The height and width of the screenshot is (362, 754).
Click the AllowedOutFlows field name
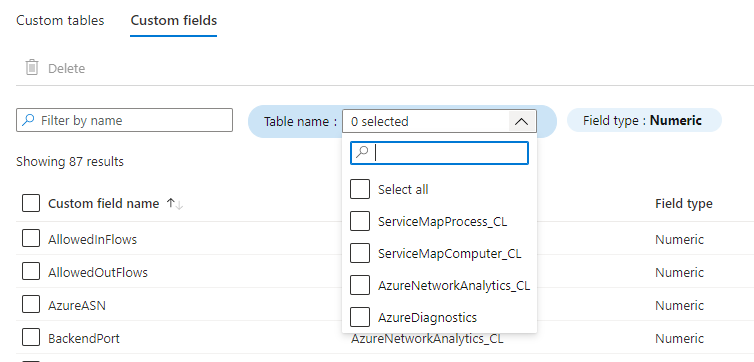98,272
